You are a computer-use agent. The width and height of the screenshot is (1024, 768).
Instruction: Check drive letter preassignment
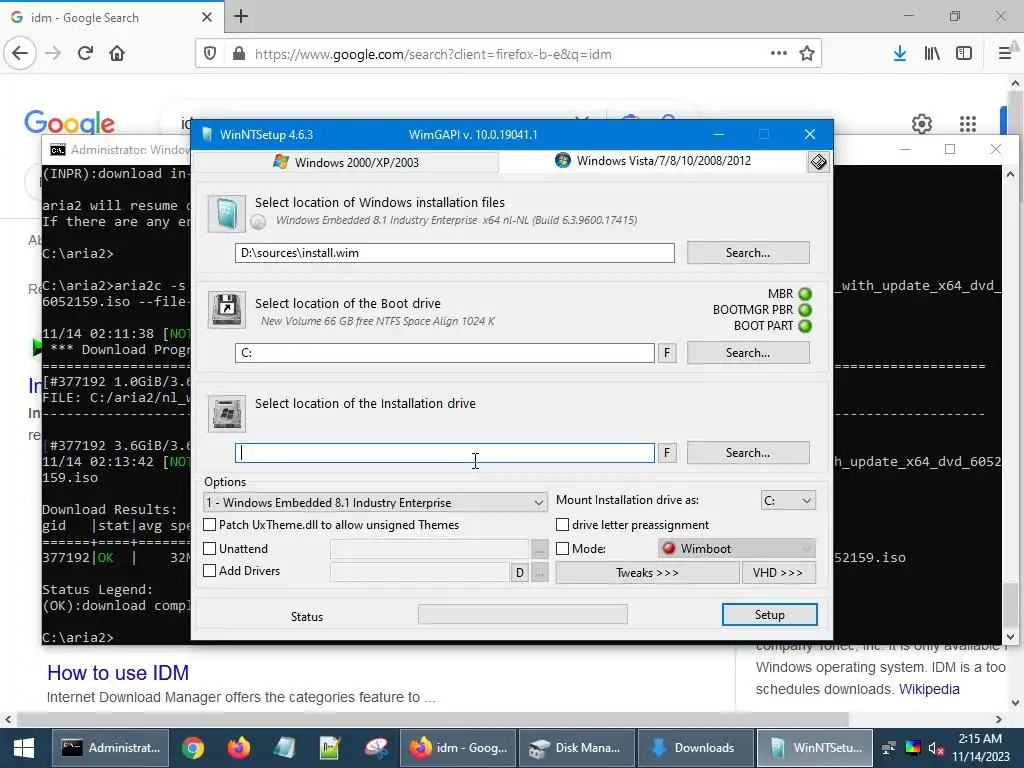coord(562,524)
